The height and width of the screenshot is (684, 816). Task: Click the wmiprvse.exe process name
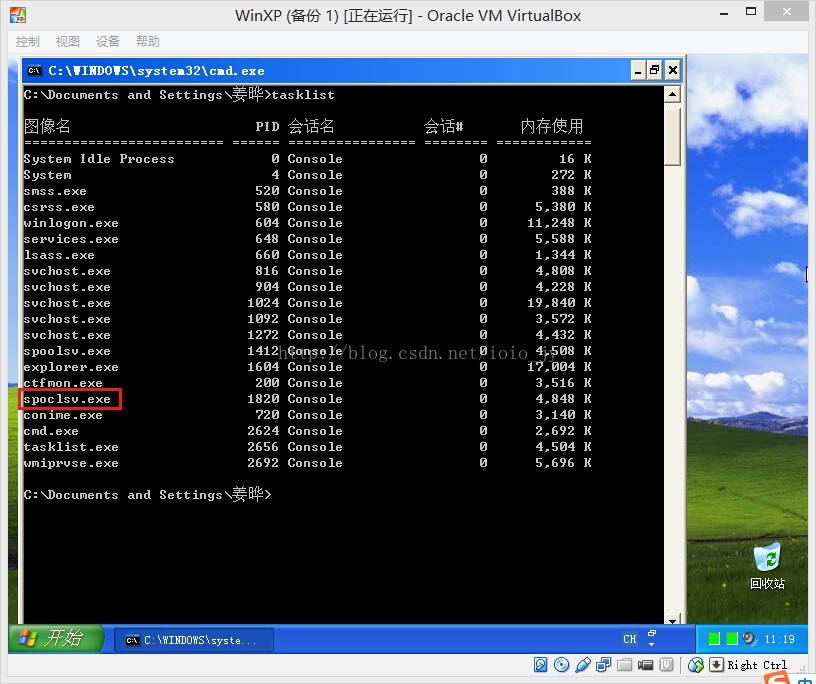click(x=71, y=463)
